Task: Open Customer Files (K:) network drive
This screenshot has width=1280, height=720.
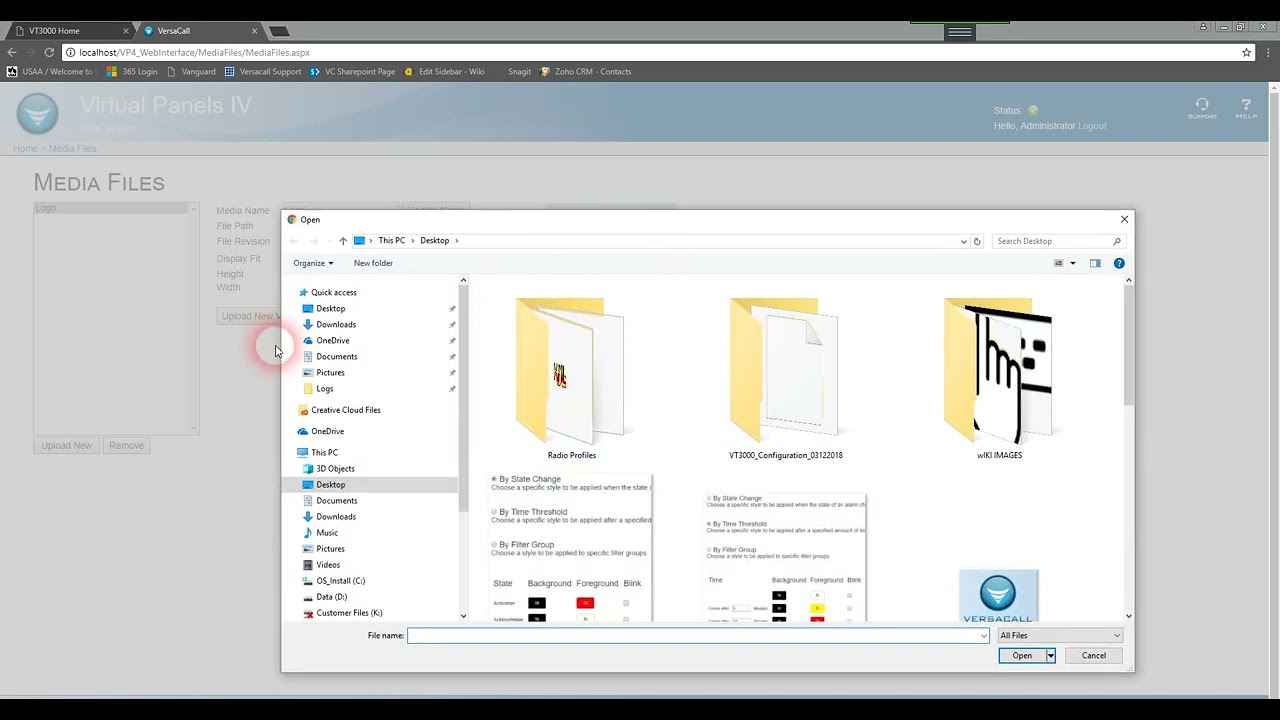Action: point(349,612)
